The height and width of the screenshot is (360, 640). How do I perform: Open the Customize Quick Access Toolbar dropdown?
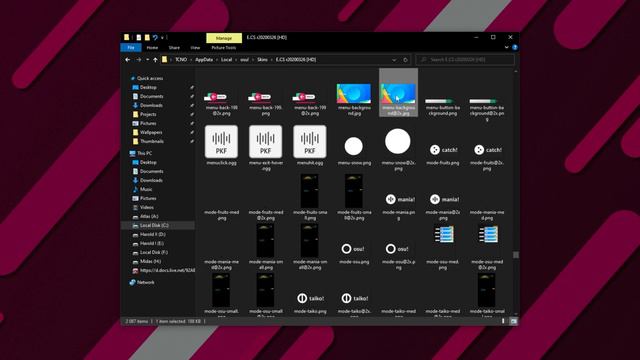click(x=162, y=38)
